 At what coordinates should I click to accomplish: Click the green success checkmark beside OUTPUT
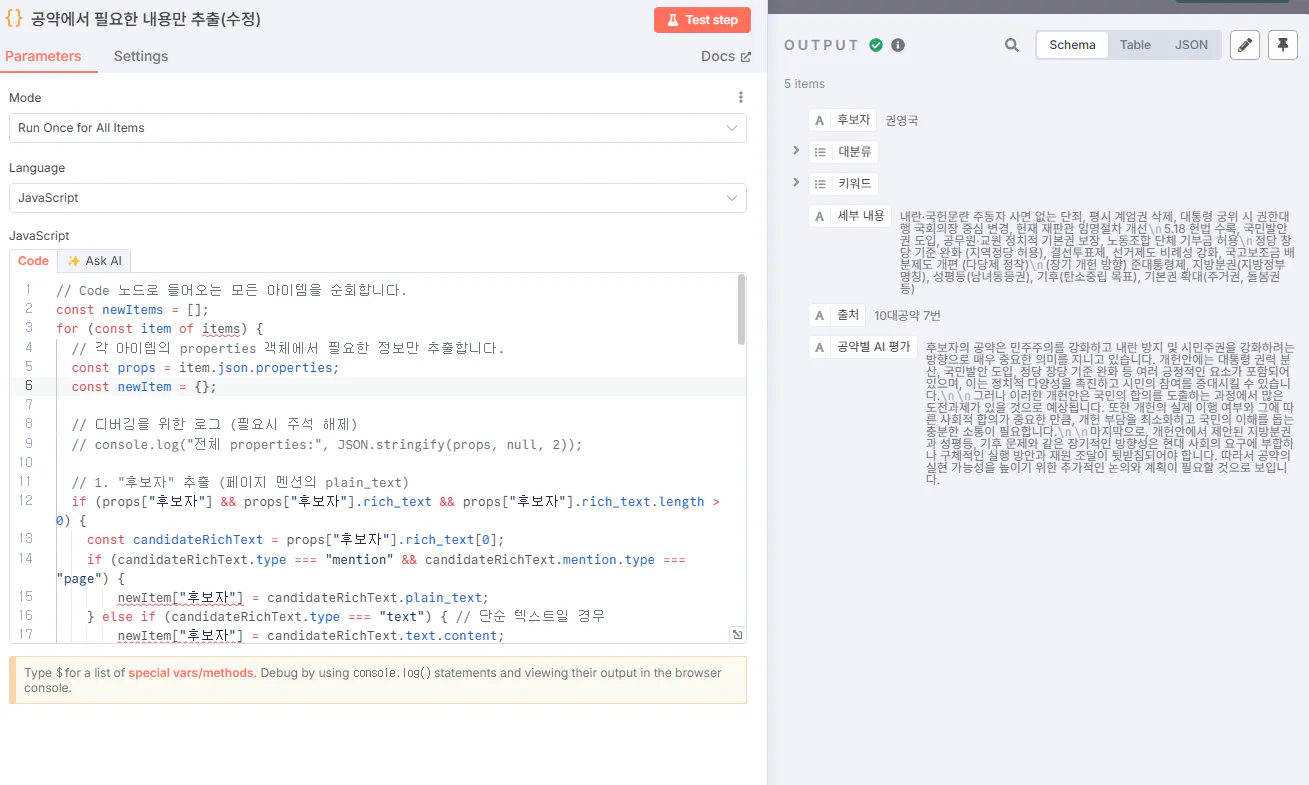[877, 44]
